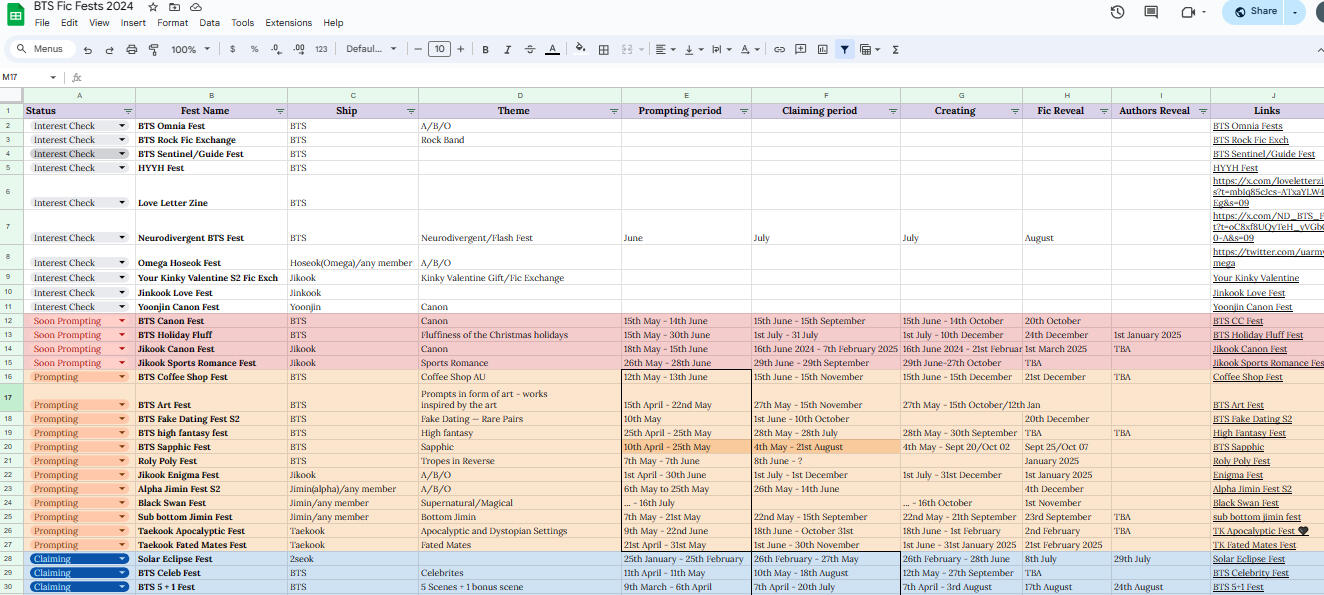Click the Print icon in toolbar
Viewport: 1324px width, 595px height.
132,49
